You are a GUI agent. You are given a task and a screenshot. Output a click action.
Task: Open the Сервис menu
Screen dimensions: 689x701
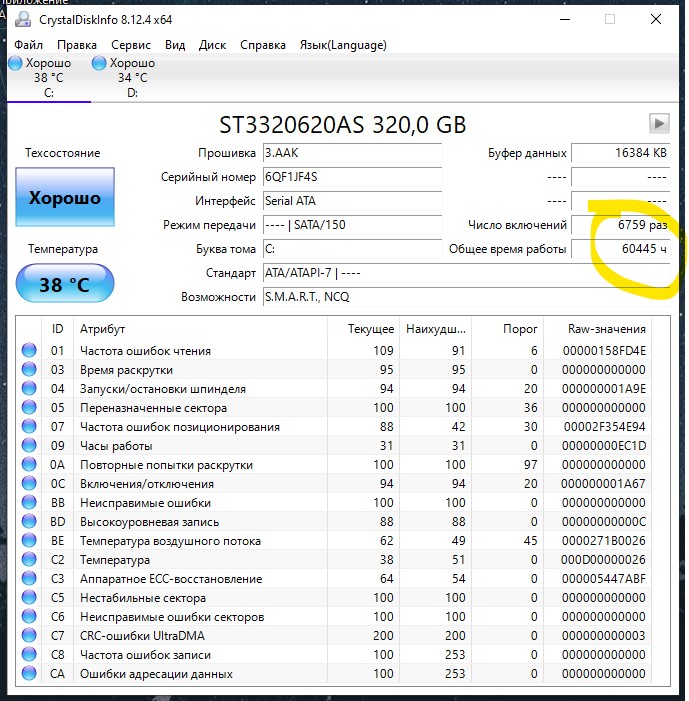tap(131, 45)
